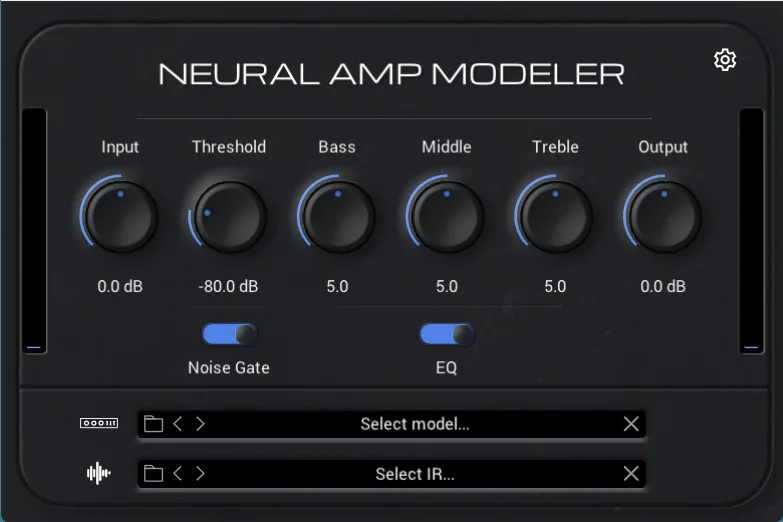Click the Bass knob
Image resolution: width=783 pixels, height=522 pixels.
pyautogui.click(x=338, y=216)
